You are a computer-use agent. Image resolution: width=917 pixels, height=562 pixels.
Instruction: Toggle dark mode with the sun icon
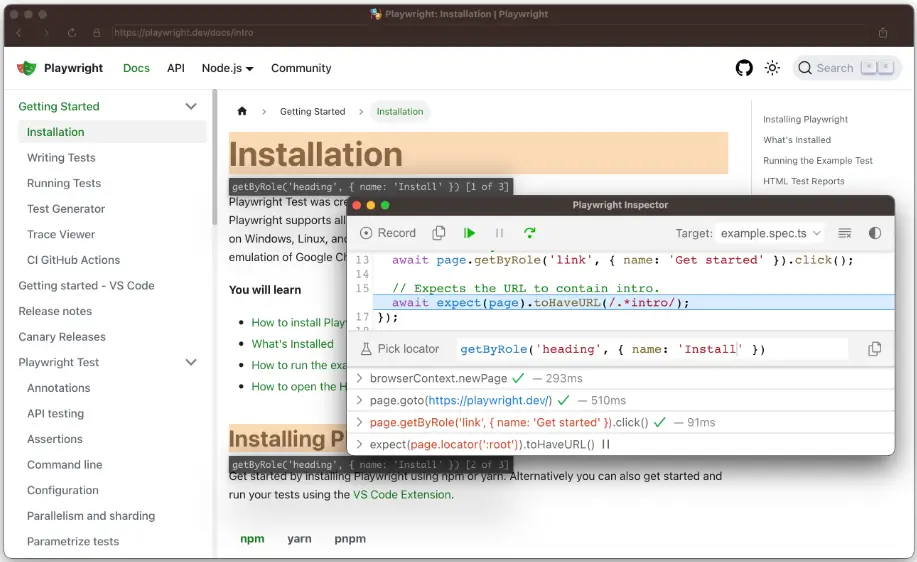click(772, 68)
